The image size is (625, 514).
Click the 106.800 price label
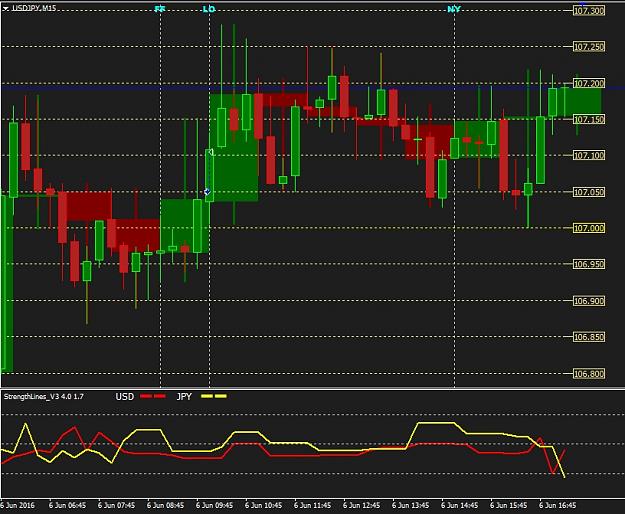point(589,374)
